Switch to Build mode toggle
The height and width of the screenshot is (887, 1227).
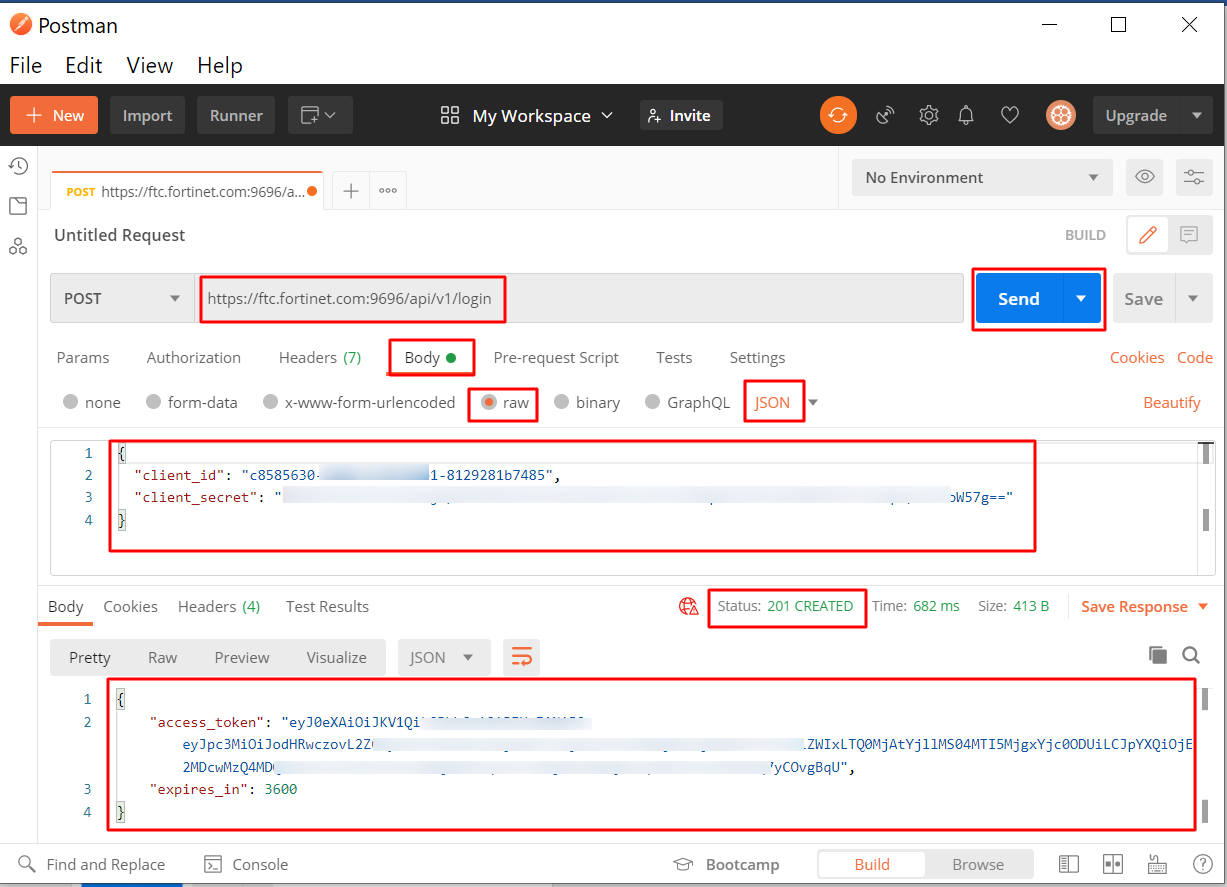coord(872,864)
